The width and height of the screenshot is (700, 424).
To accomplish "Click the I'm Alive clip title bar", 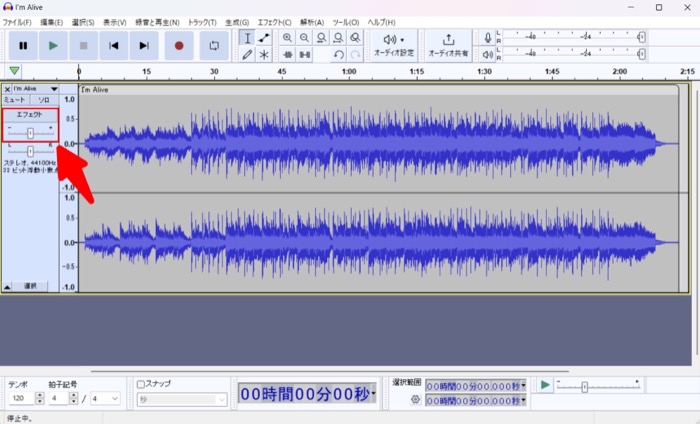I will (379, 90).
